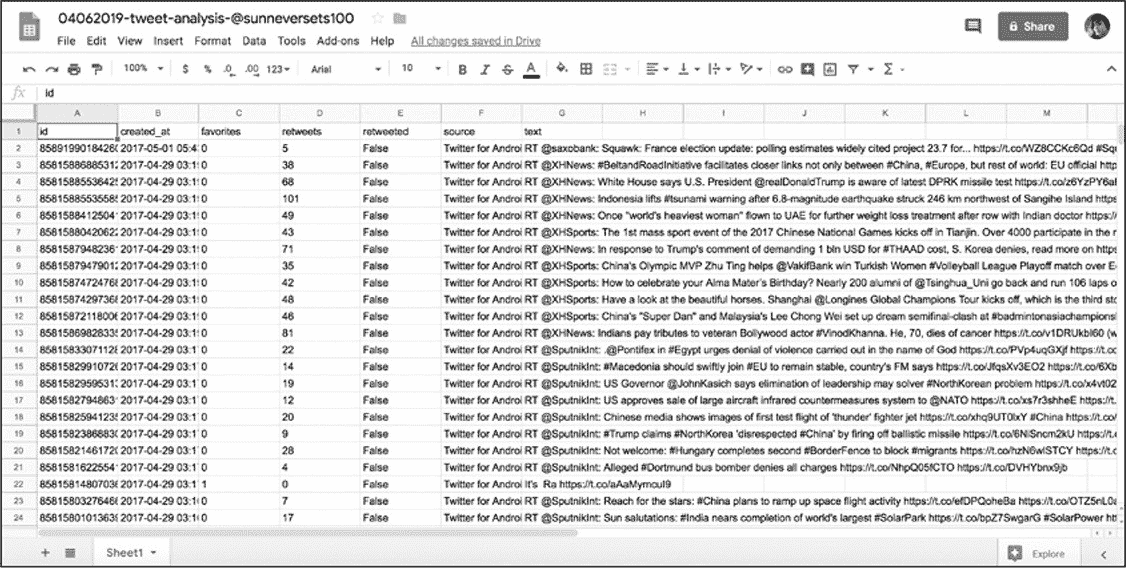The width and height of the screenshot is (1126, 568).
Task: Open the zoom 100% dropdown
Action: pos(141,69)
